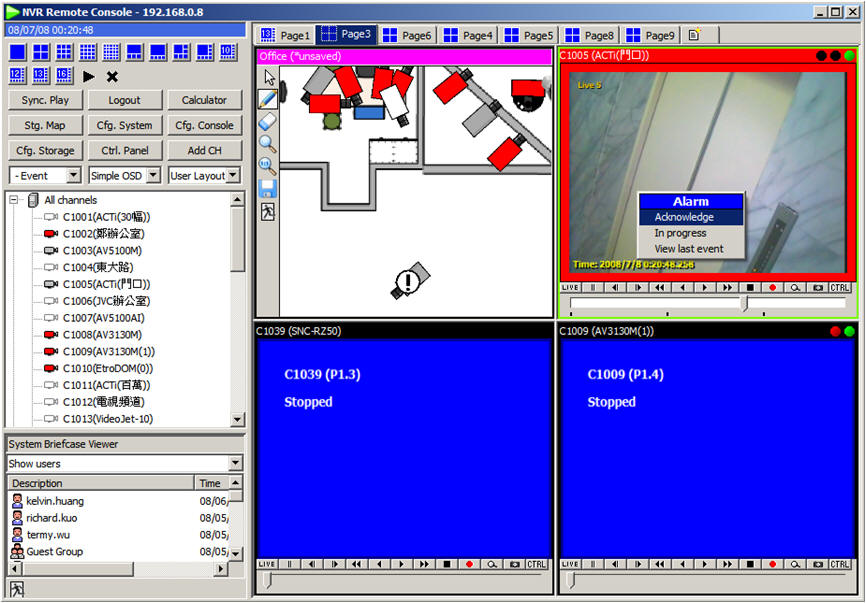Switch to the 2x2 quad layout icon
Image resolution: width=866 pixels, height=603 pixels.
[41, 51]
